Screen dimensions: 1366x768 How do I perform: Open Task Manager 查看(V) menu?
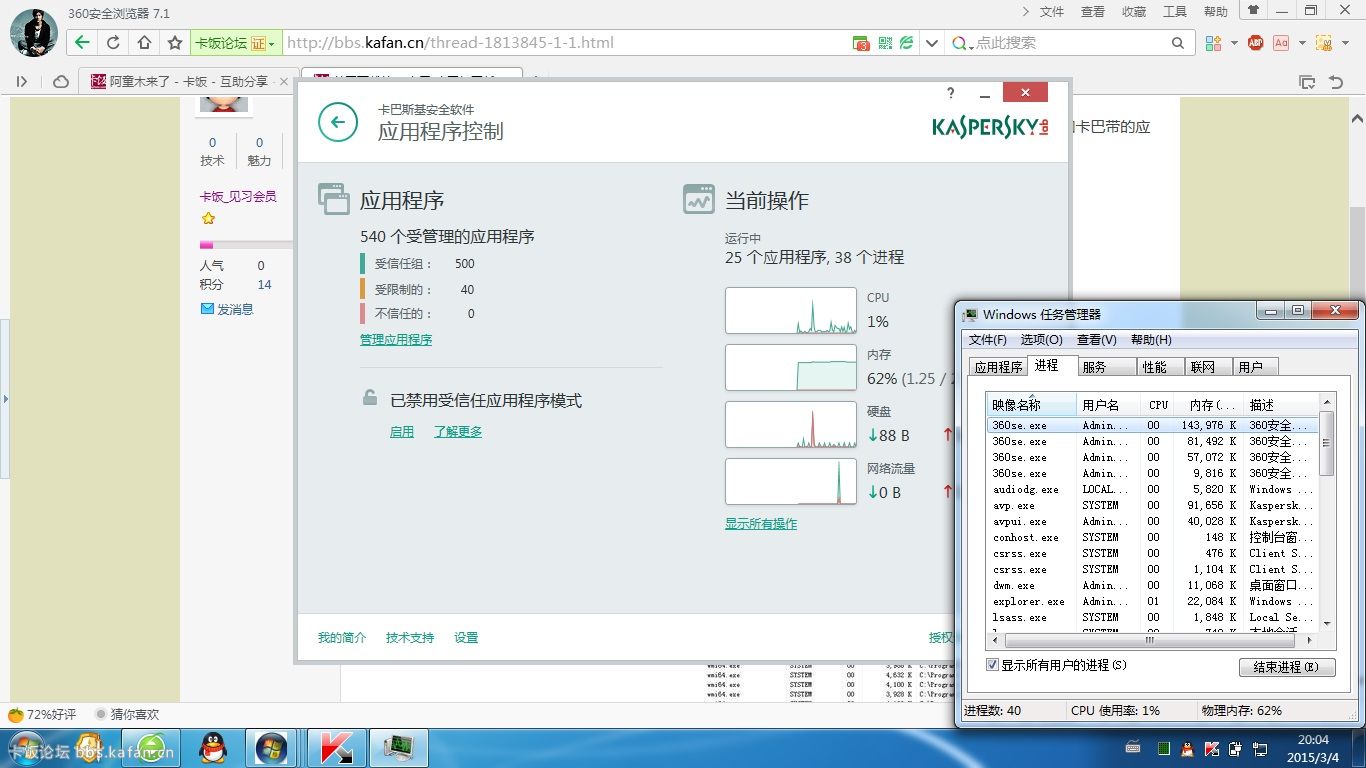(1097, 340)
